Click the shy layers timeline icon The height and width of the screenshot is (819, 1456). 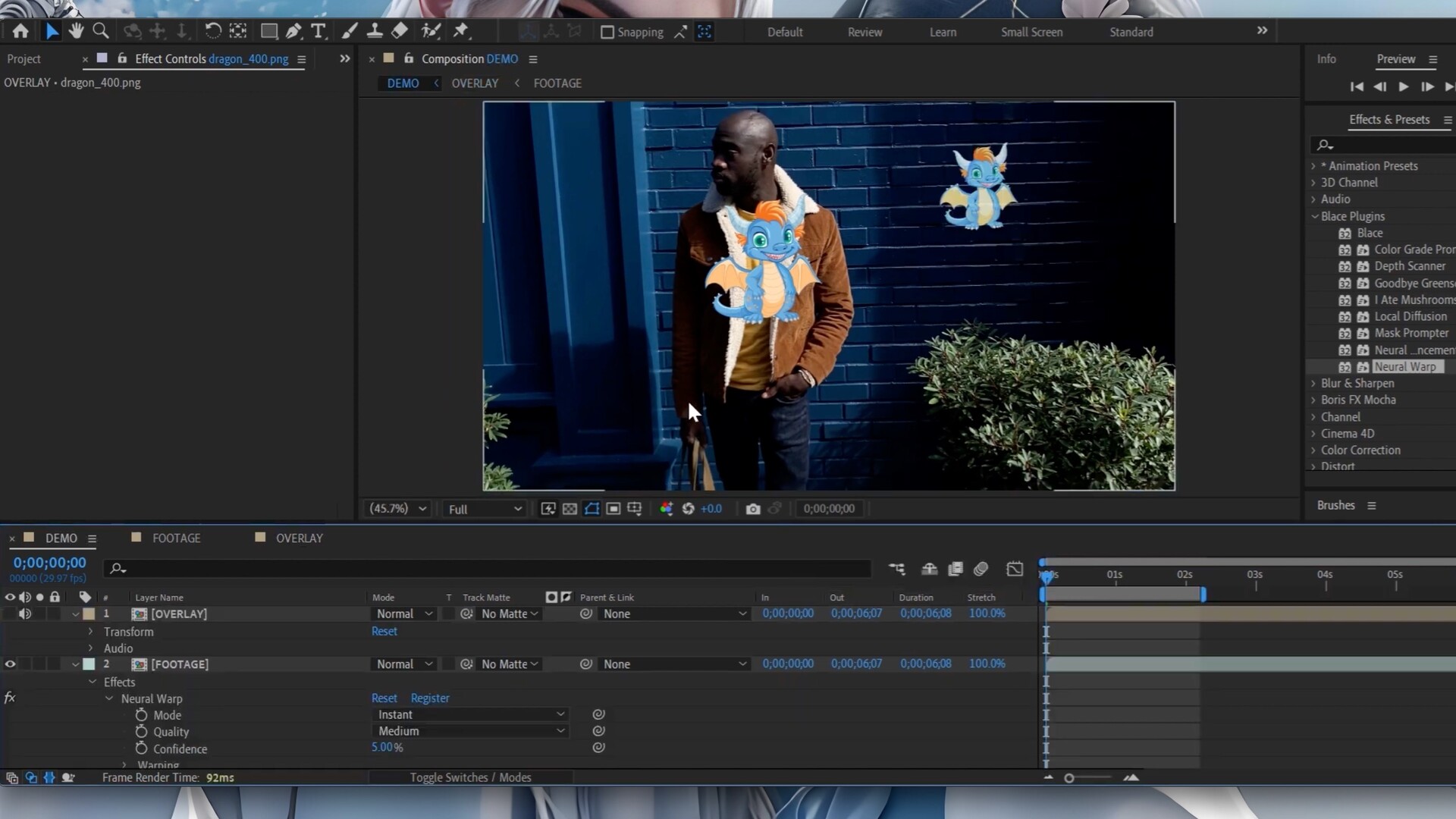pyautogui.click(x=929, y=569)
